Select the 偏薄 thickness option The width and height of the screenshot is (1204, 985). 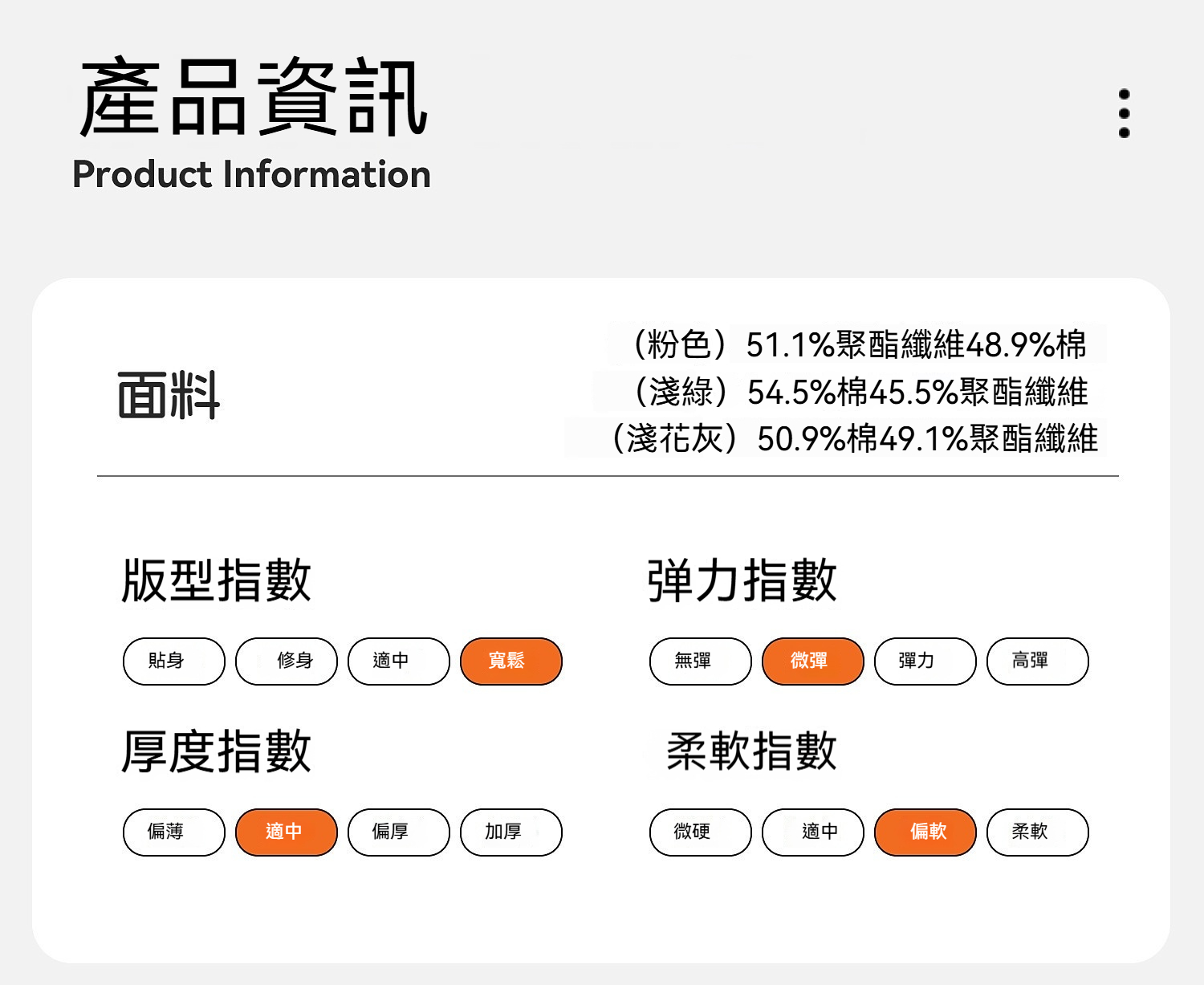174,832
